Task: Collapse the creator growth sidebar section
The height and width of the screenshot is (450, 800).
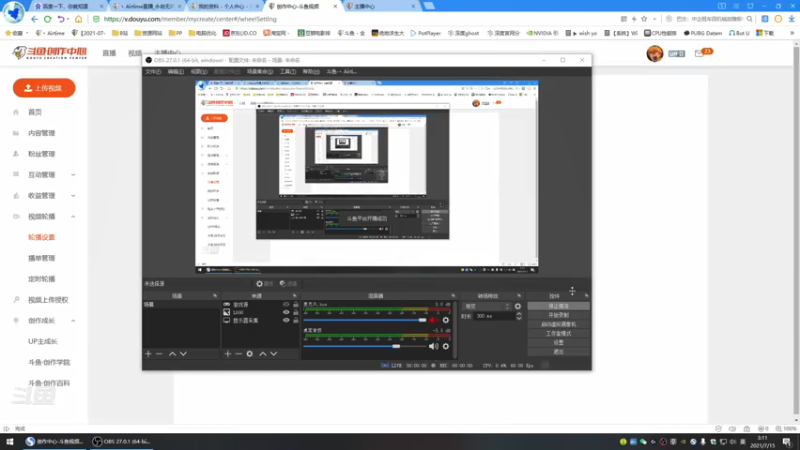Action: point(73,321)
